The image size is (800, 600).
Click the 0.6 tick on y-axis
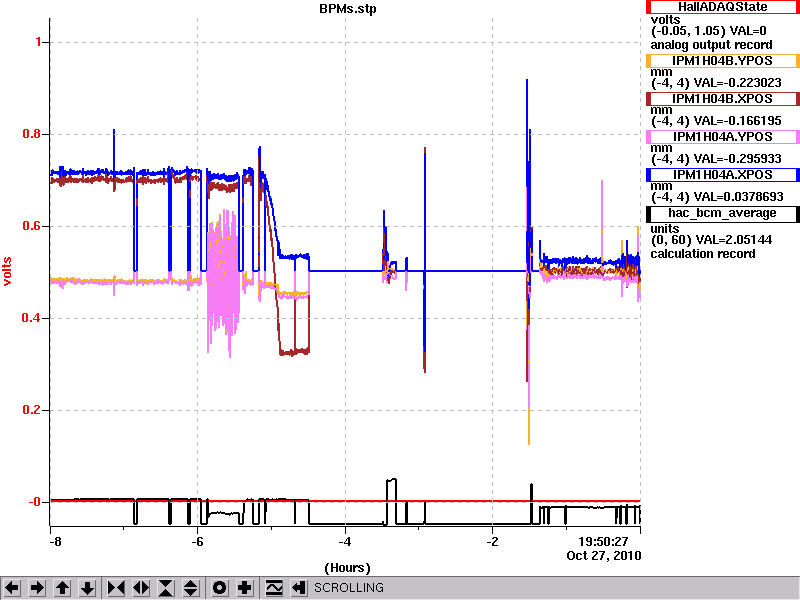click(32, 226)
